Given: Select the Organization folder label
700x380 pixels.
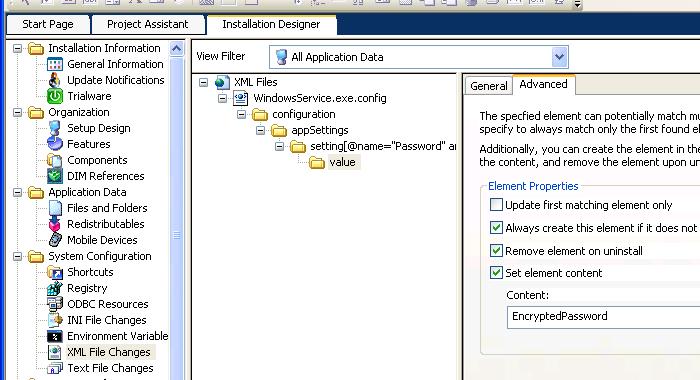Looking at the screenshot, I should coord(79,113).
